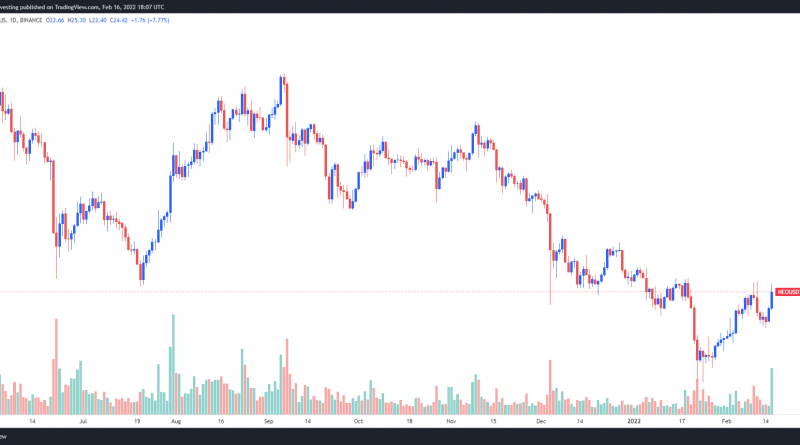Image resolution: width=800 pixels, height=445 pixels.
Task: Click the tall green volume bar at far right
Action: pos(772,391)
